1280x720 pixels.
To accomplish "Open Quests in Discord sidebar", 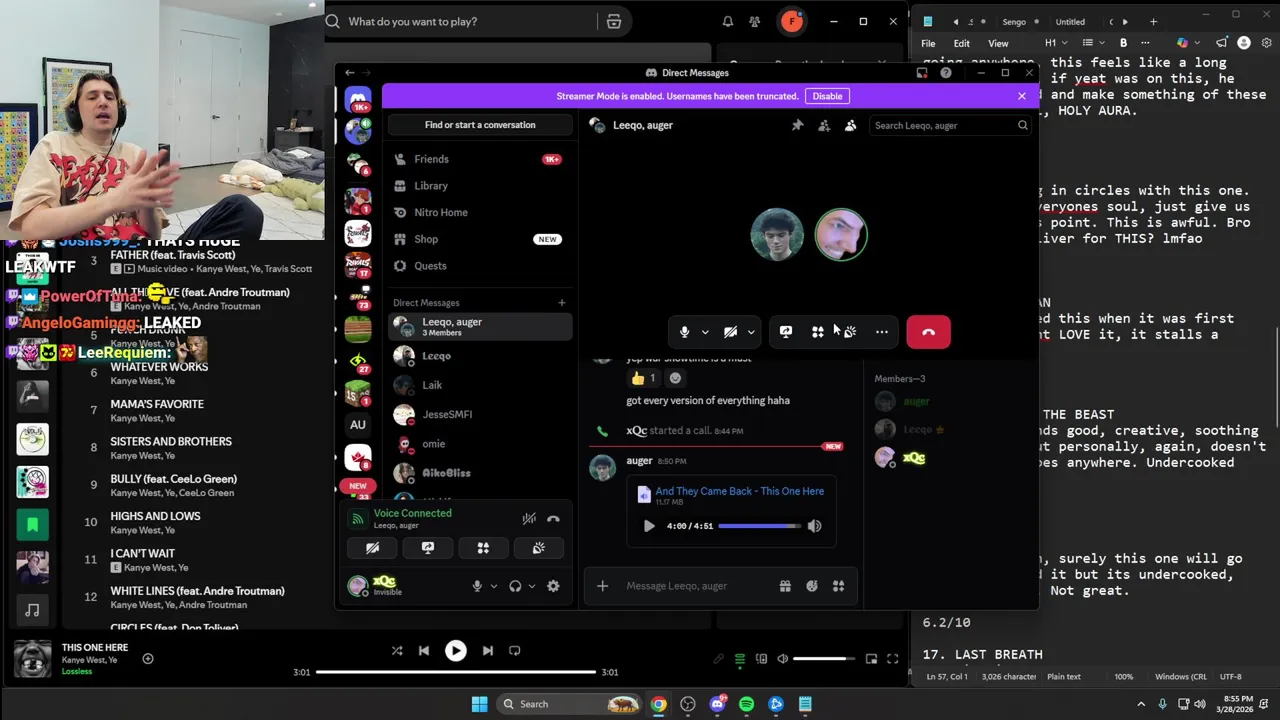I will (479, 266).
